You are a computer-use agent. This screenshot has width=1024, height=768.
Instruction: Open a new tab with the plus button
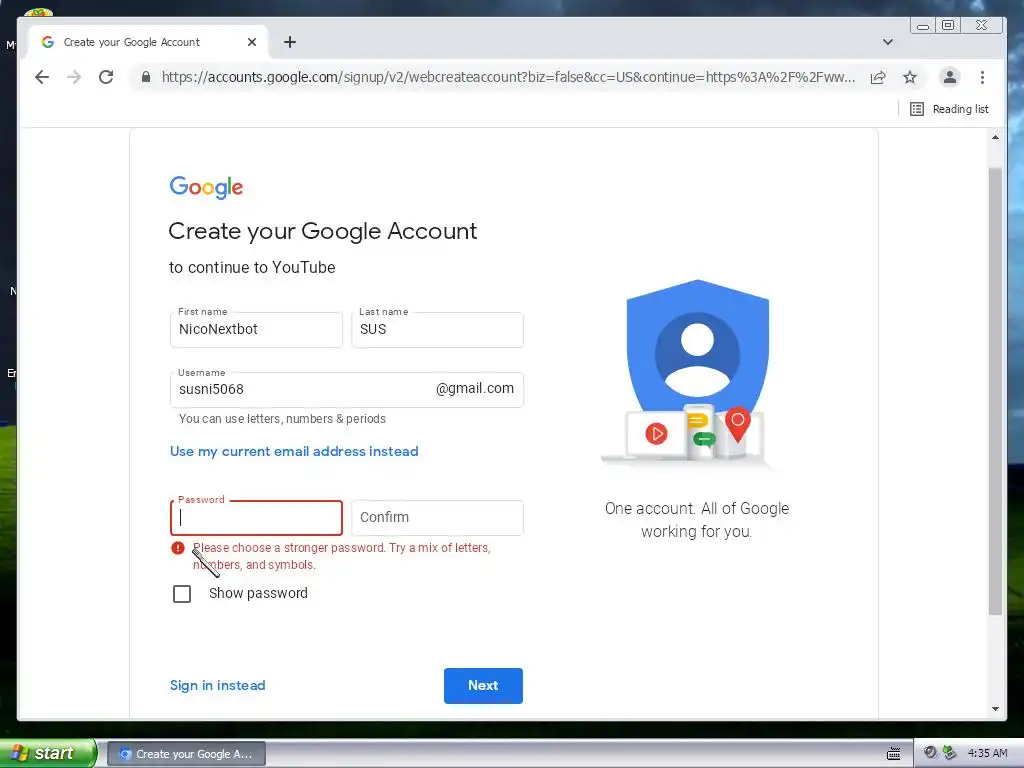click(x=290, y=42)
